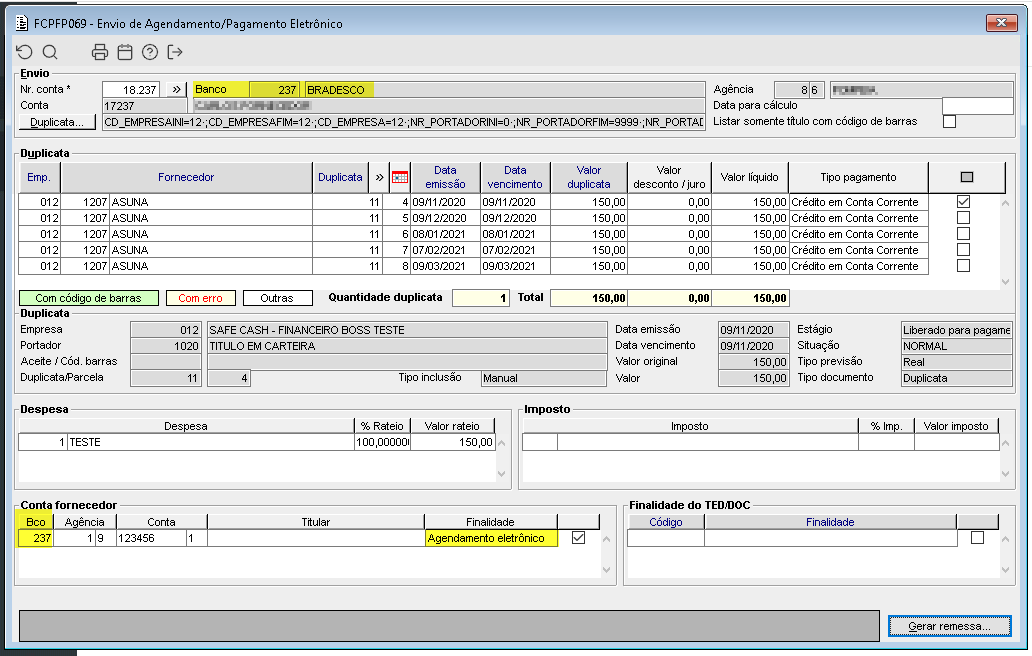Click the 'Data para cálculo' input field
The width and height of the screenshot is (1032, 656).
(x=977, y=106)
